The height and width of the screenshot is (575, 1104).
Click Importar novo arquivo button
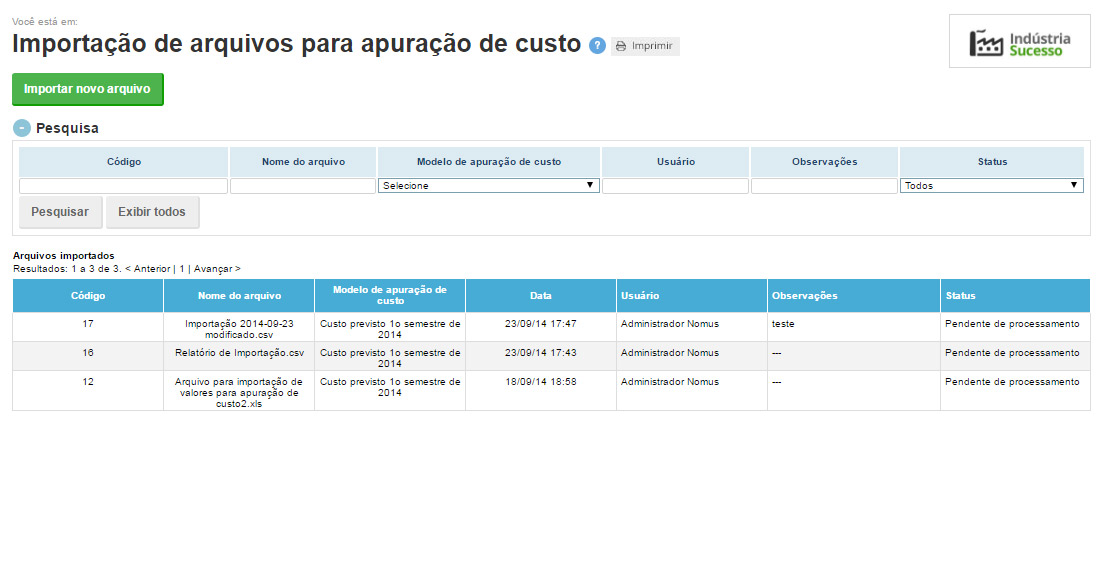(x=87, y=89)
